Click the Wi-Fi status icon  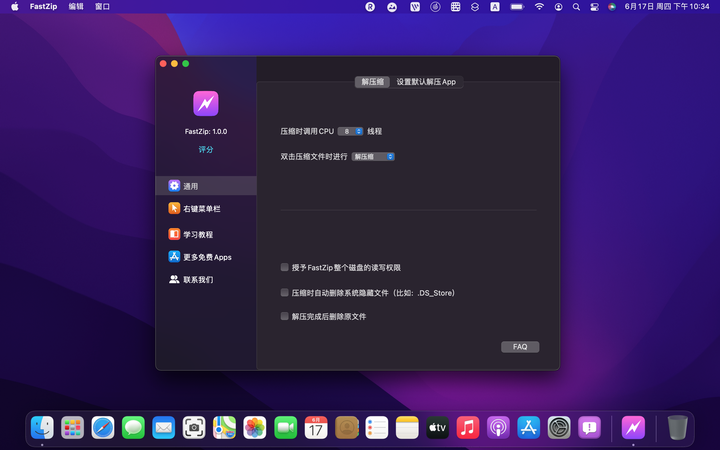[540, 6]
